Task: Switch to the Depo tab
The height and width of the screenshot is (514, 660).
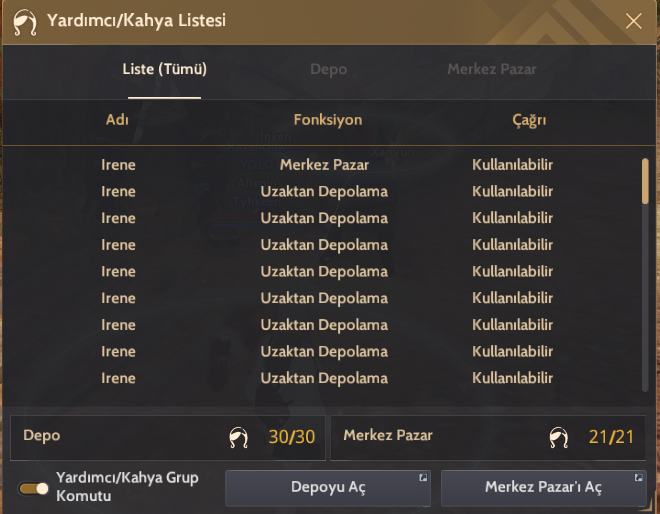Action: [x=328, y=69]
